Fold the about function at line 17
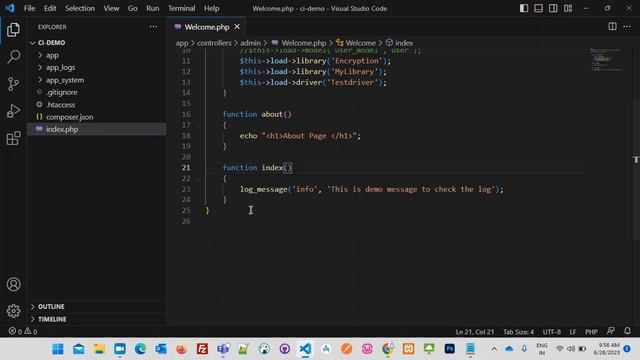The height and width of the screenshot is (360, 640). pos(199,125)
